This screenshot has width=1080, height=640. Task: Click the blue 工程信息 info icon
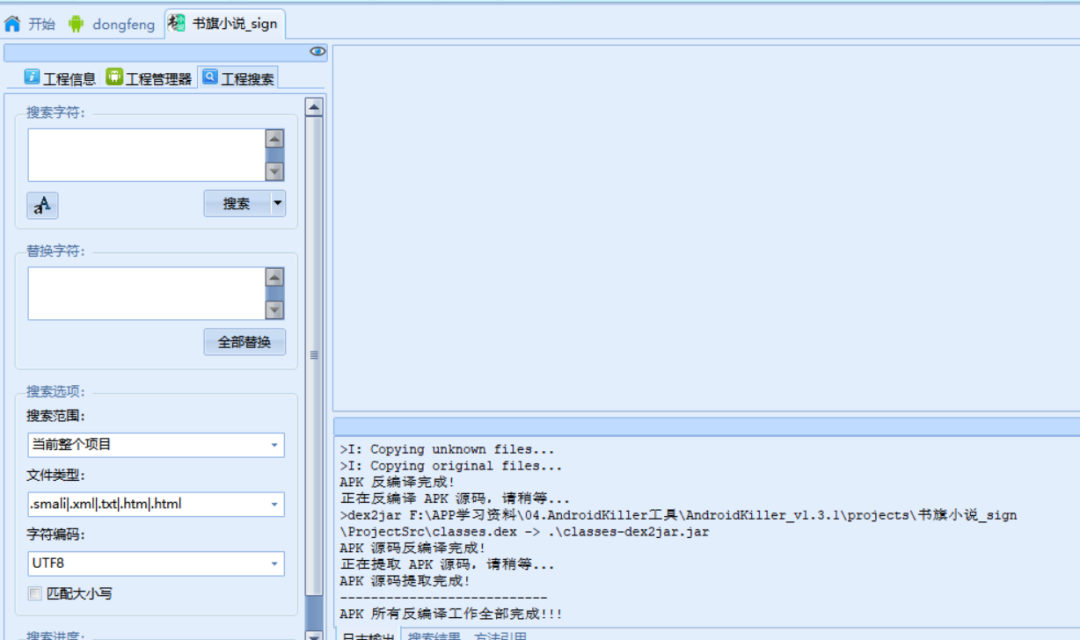(x=32, y=76)
